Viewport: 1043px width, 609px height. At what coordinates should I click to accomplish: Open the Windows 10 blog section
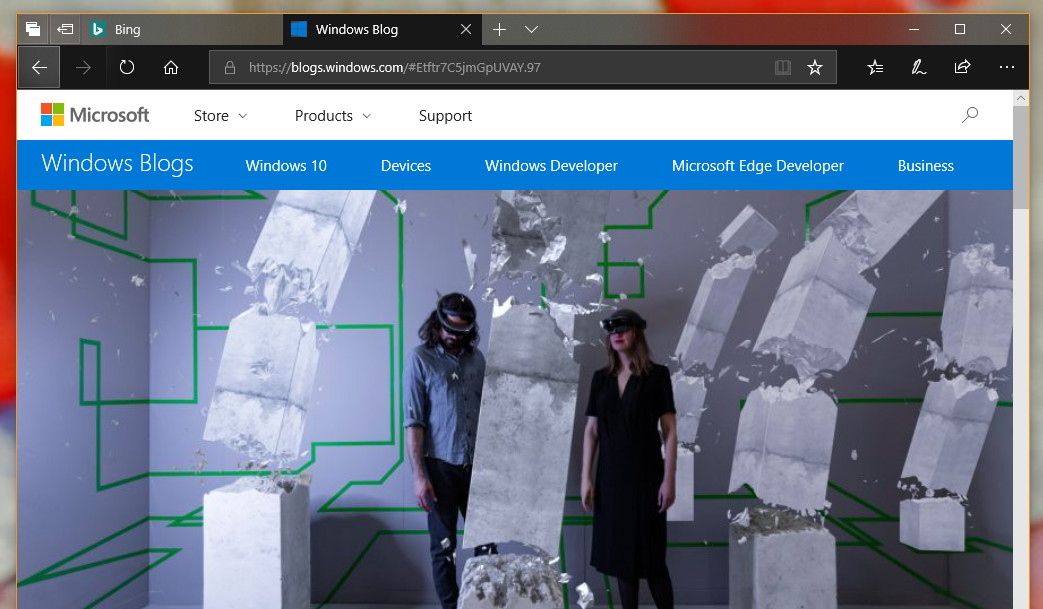[286, 166]
